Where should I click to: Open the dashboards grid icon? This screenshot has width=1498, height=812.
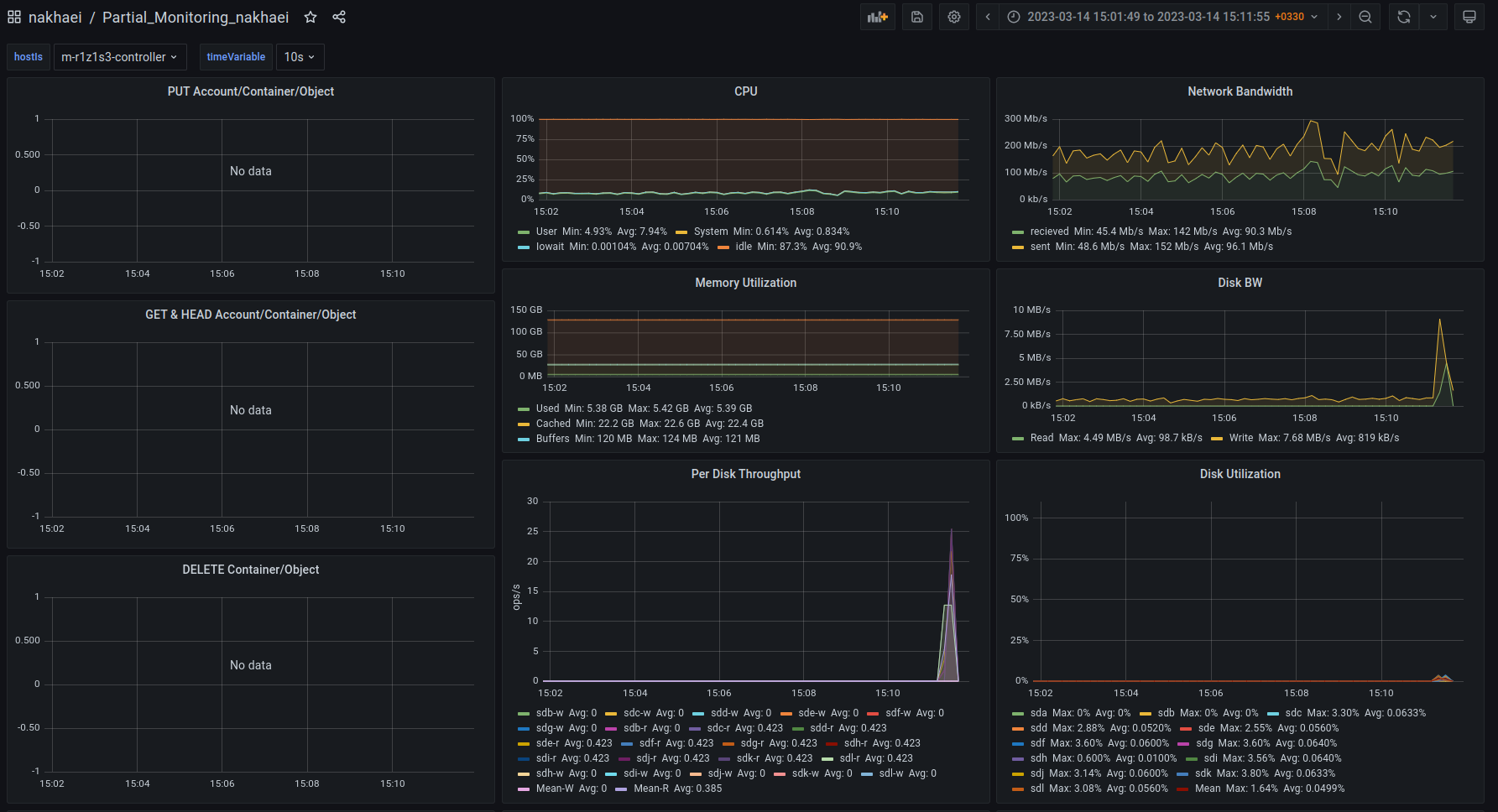[x=14, y=17]
